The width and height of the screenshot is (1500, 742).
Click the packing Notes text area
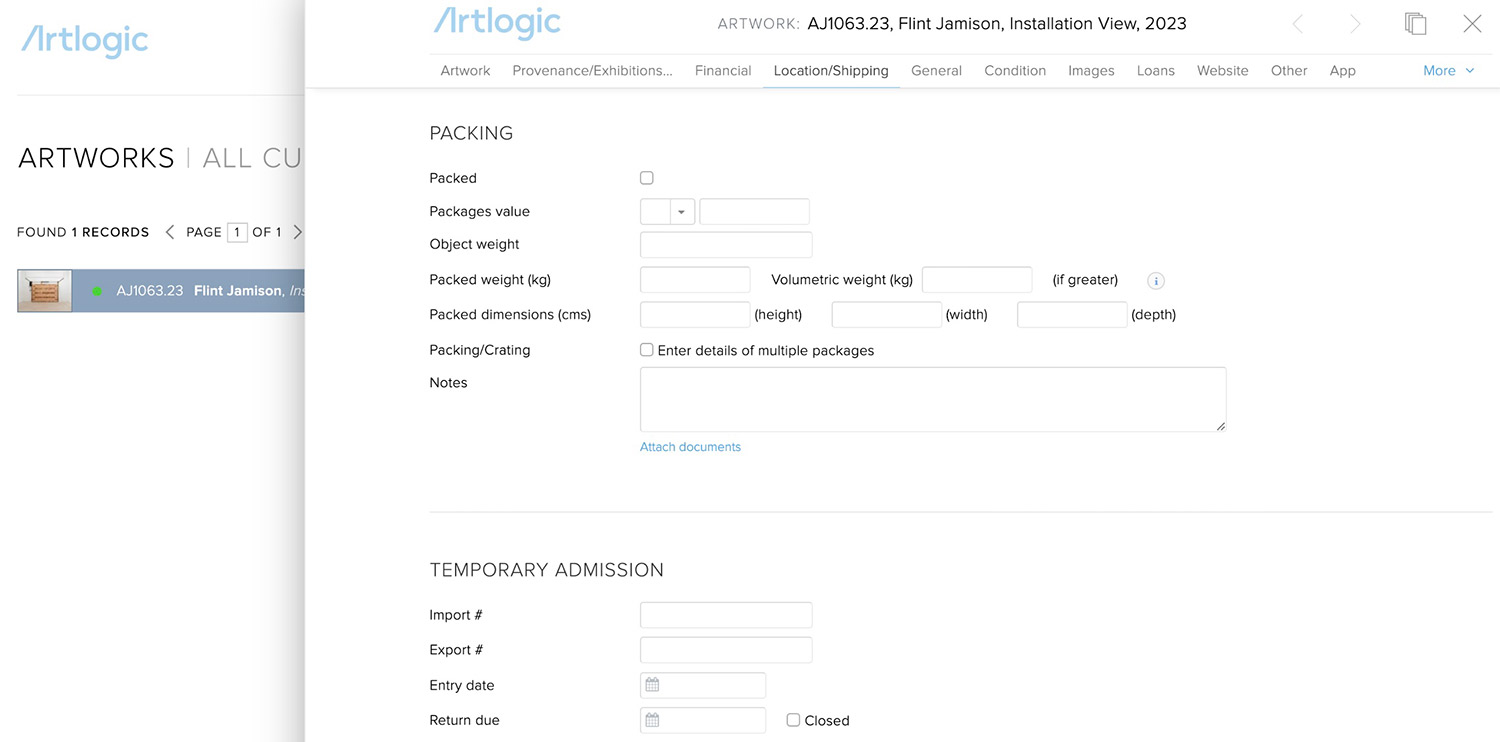click(x=933, y=399)
